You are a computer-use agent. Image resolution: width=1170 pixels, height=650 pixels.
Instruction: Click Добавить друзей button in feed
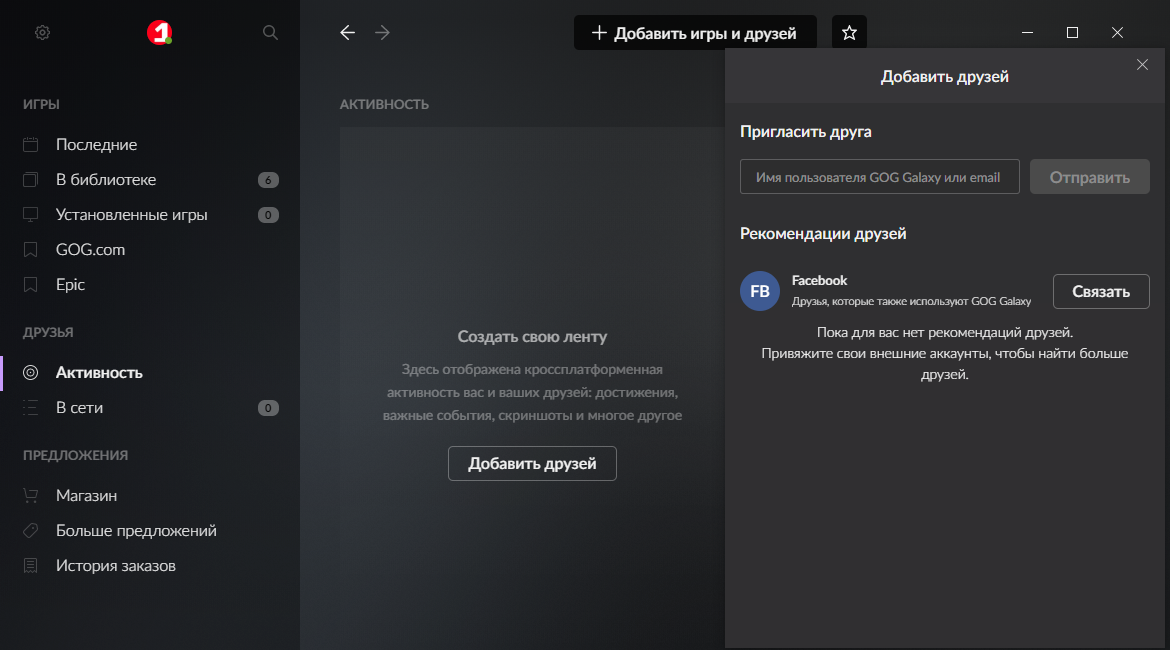[x=532, y=464]
